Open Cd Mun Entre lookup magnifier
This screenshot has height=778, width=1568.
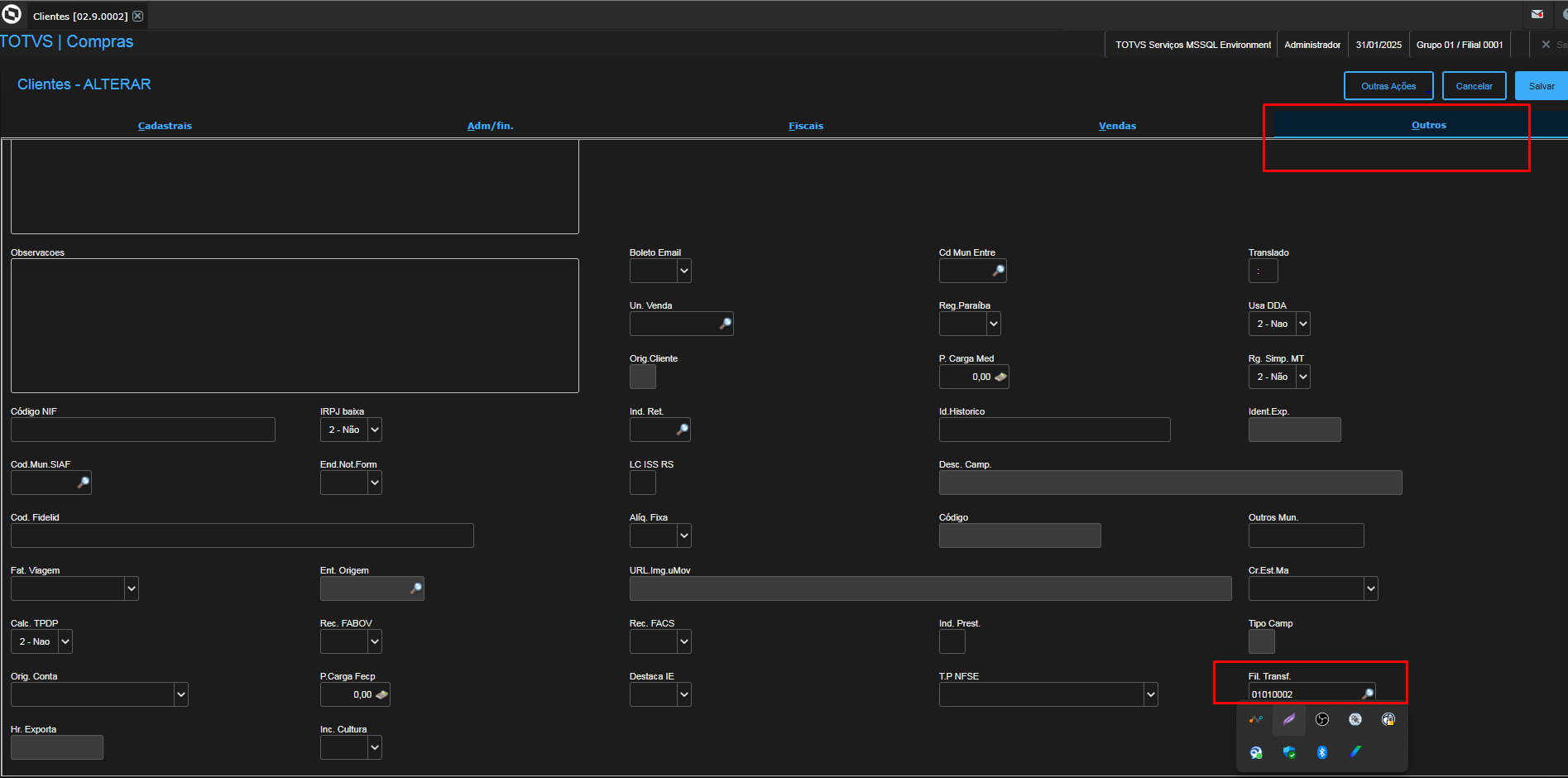(999, 271)
